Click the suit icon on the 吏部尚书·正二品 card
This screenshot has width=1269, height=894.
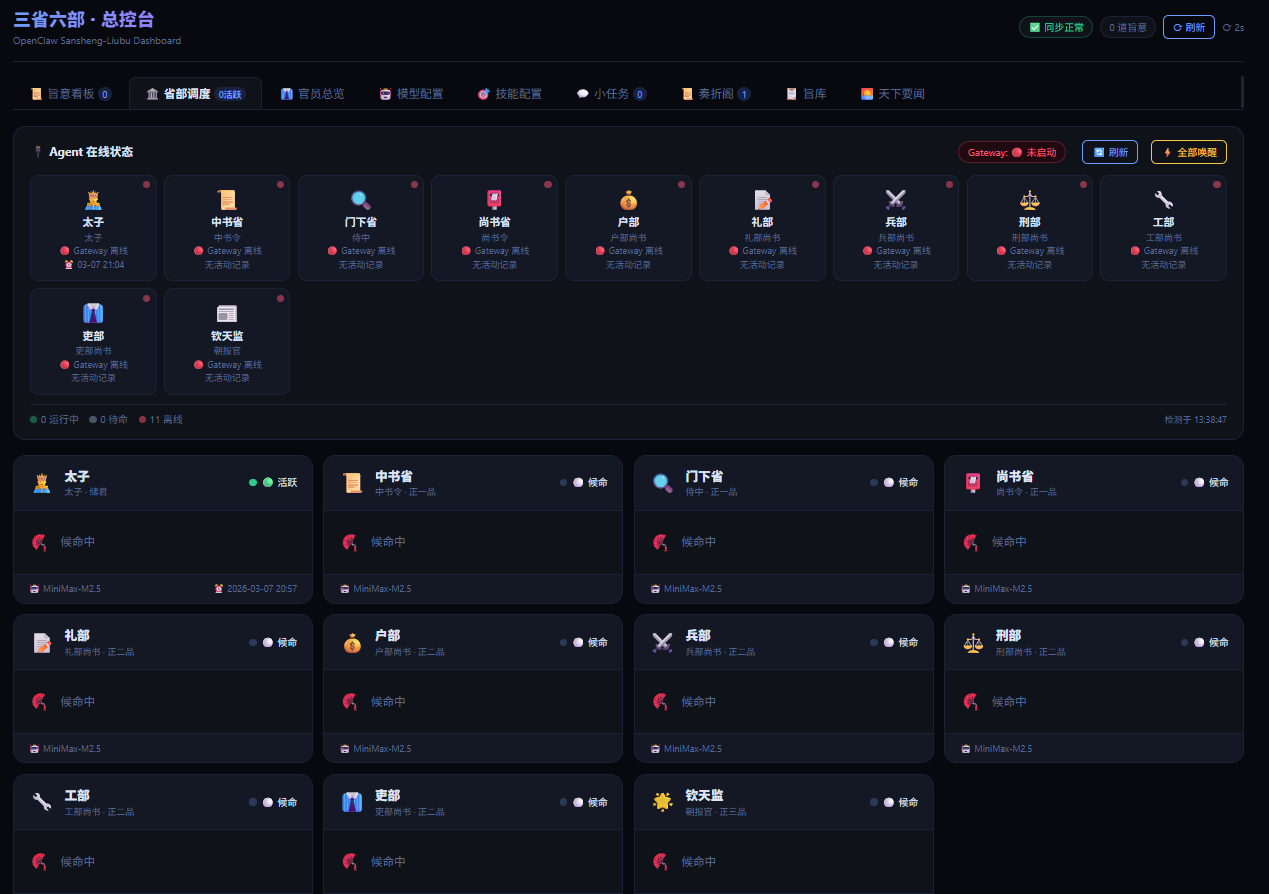352,803
